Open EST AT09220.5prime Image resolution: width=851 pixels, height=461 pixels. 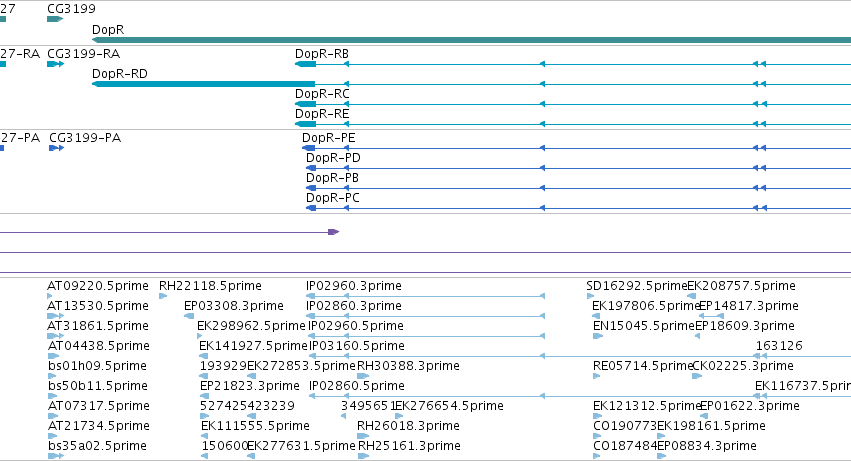[x=98, y=286]
